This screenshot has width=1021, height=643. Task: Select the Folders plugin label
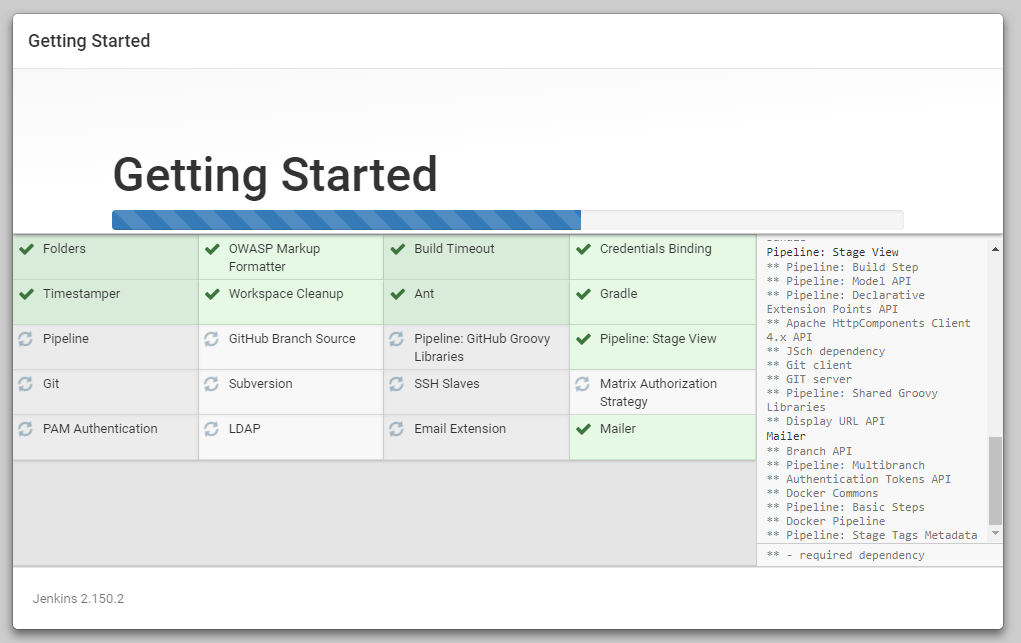64,248
